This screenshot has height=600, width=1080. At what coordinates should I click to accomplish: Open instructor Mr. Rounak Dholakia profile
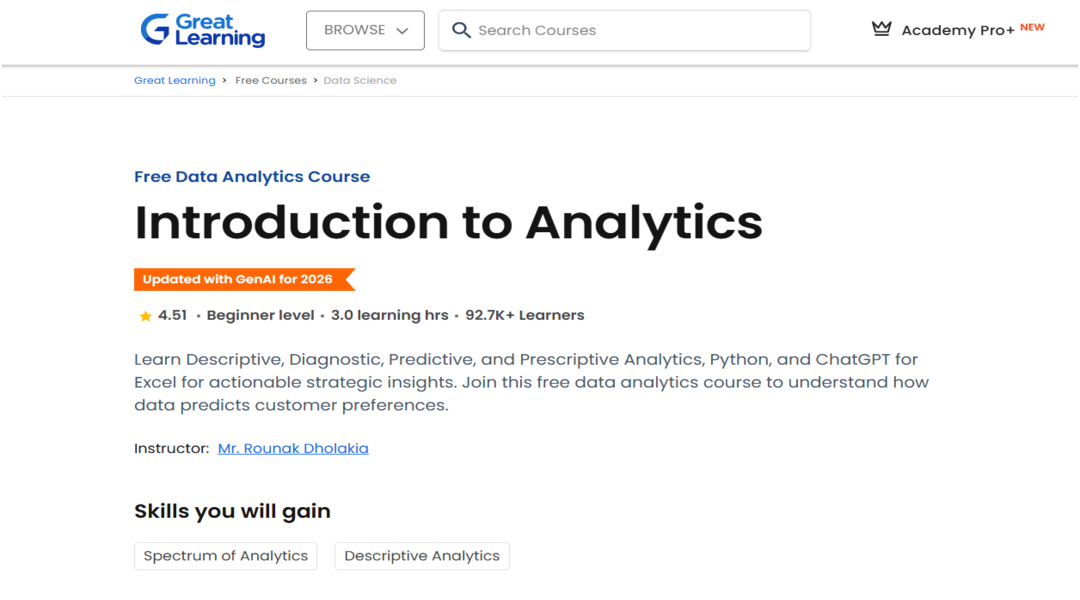(x=293, y=448)
